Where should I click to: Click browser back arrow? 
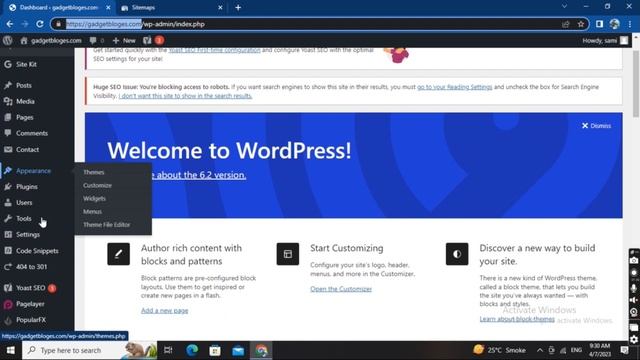point(9,24)
